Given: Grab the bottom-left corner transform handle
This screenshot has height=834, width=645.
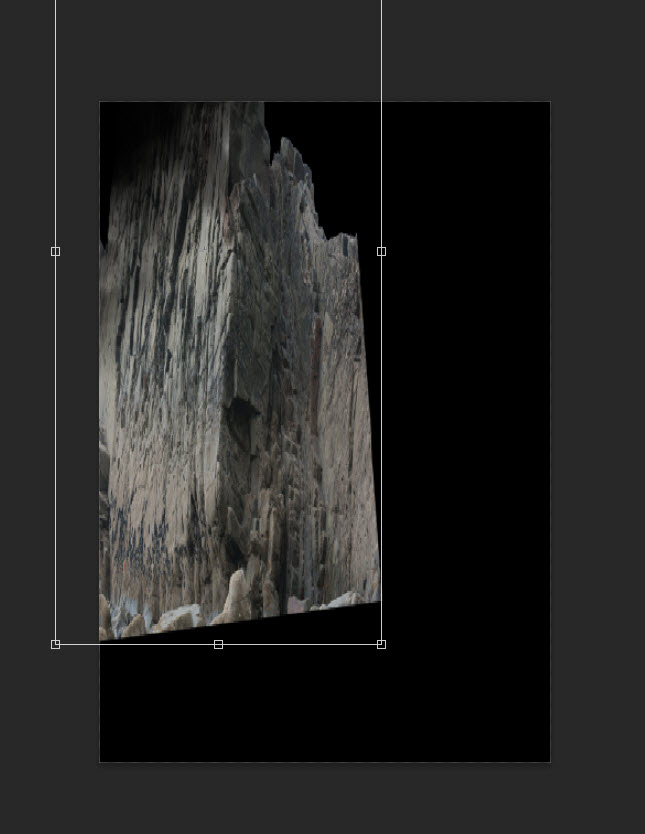Looking at the screenshot, I should [55, 644].
